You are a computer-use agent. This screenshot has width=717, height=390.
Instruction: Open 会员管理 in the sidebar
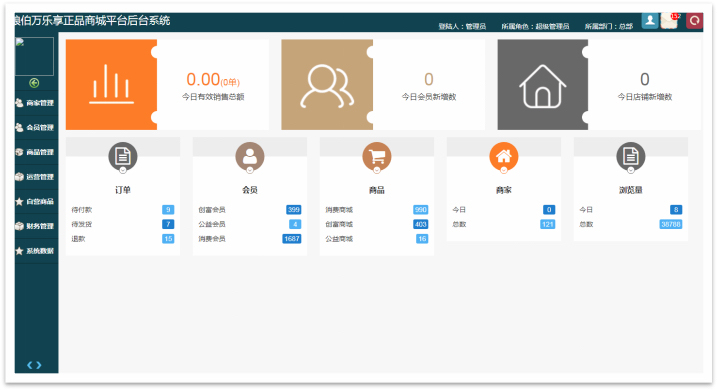36,128
